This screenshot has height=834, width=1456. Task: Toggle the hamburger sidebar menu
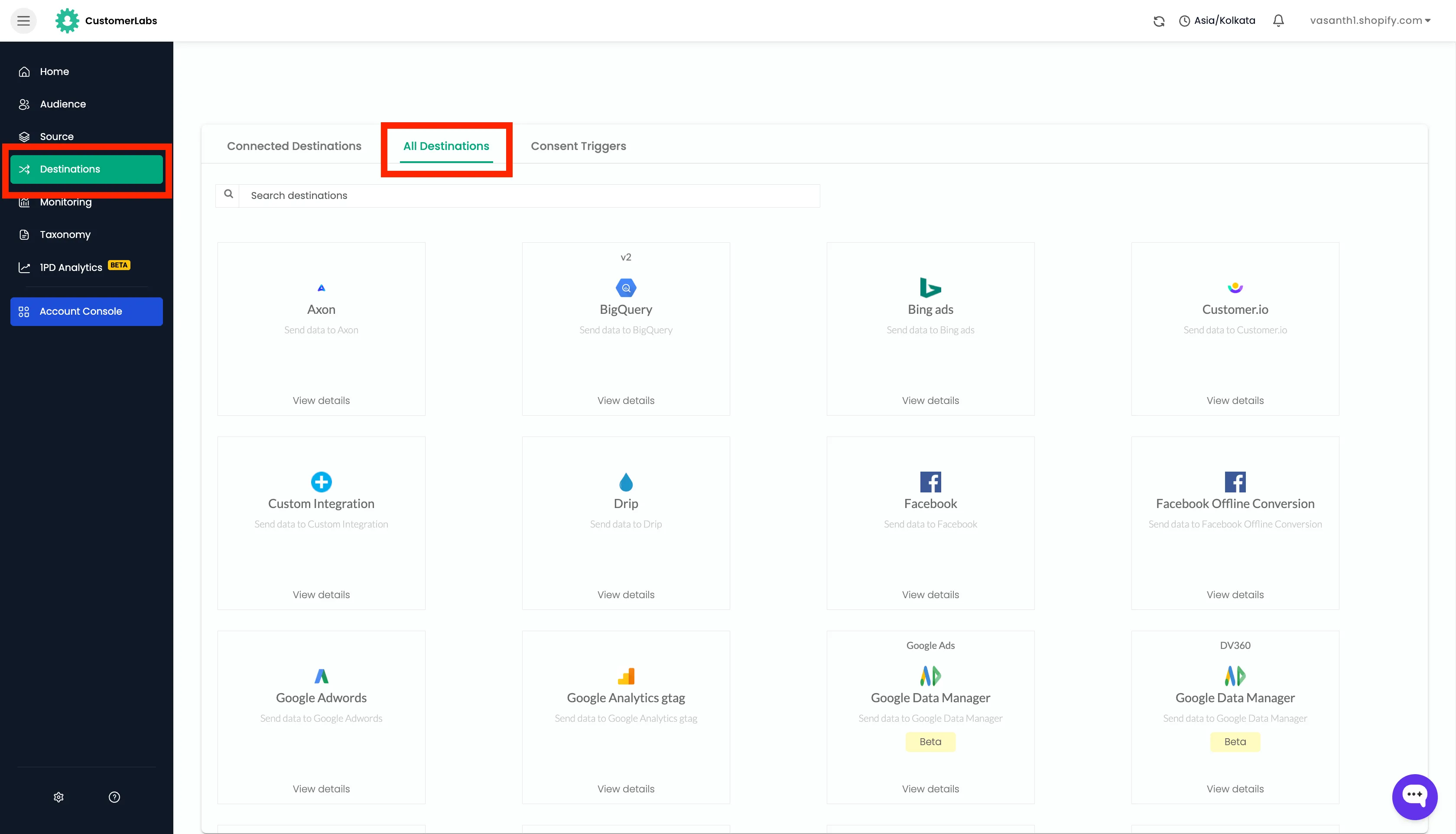tap(23, 21)
